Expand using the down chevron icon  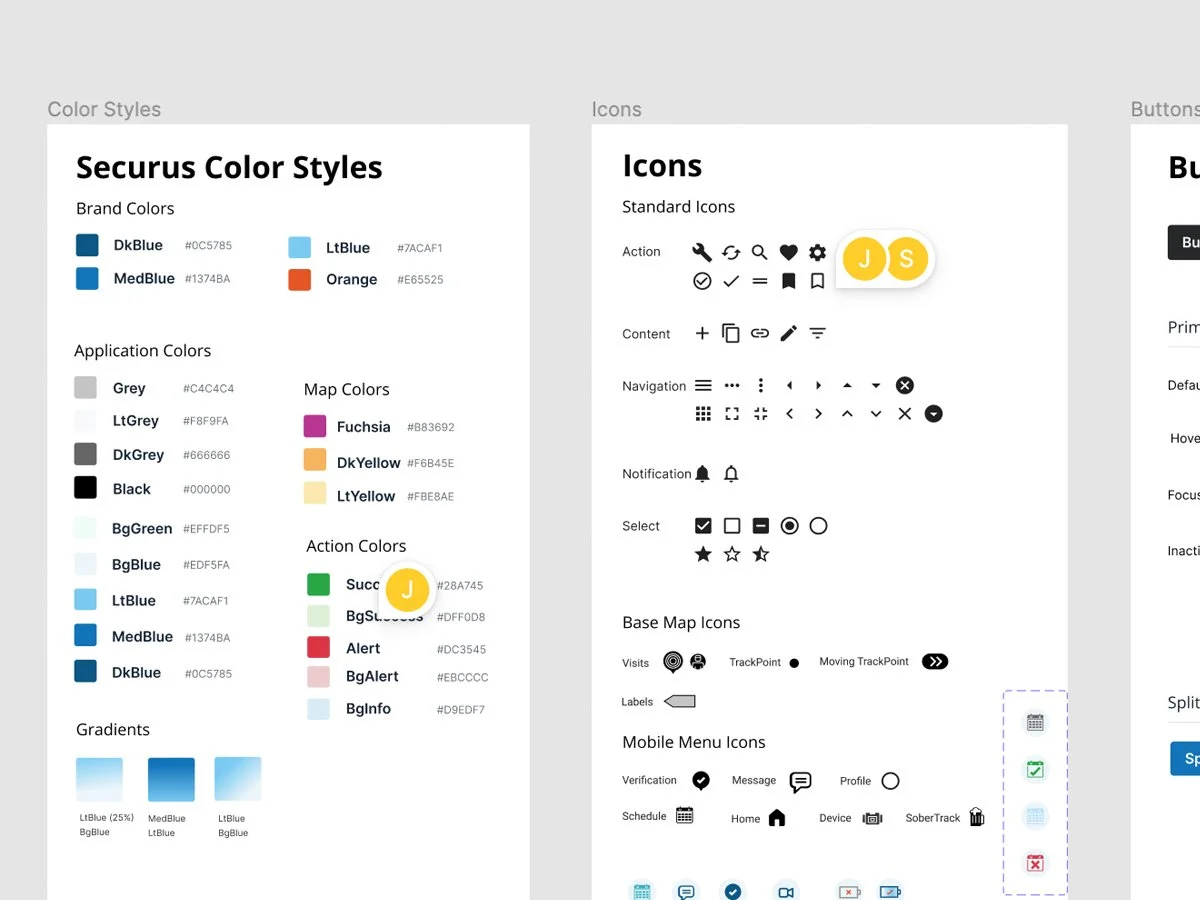(876, 413)
